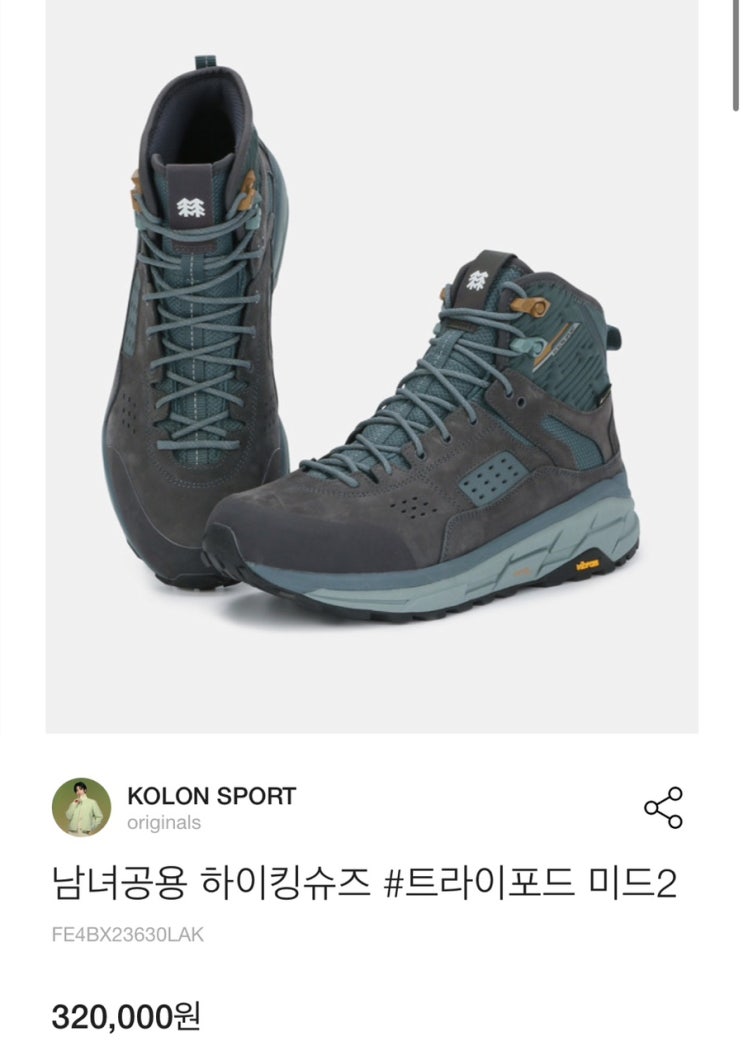743x1051 pixels.
Task: Click tree logo on right boot tongue
Action: pyautogui.click(x=477, y=280)
